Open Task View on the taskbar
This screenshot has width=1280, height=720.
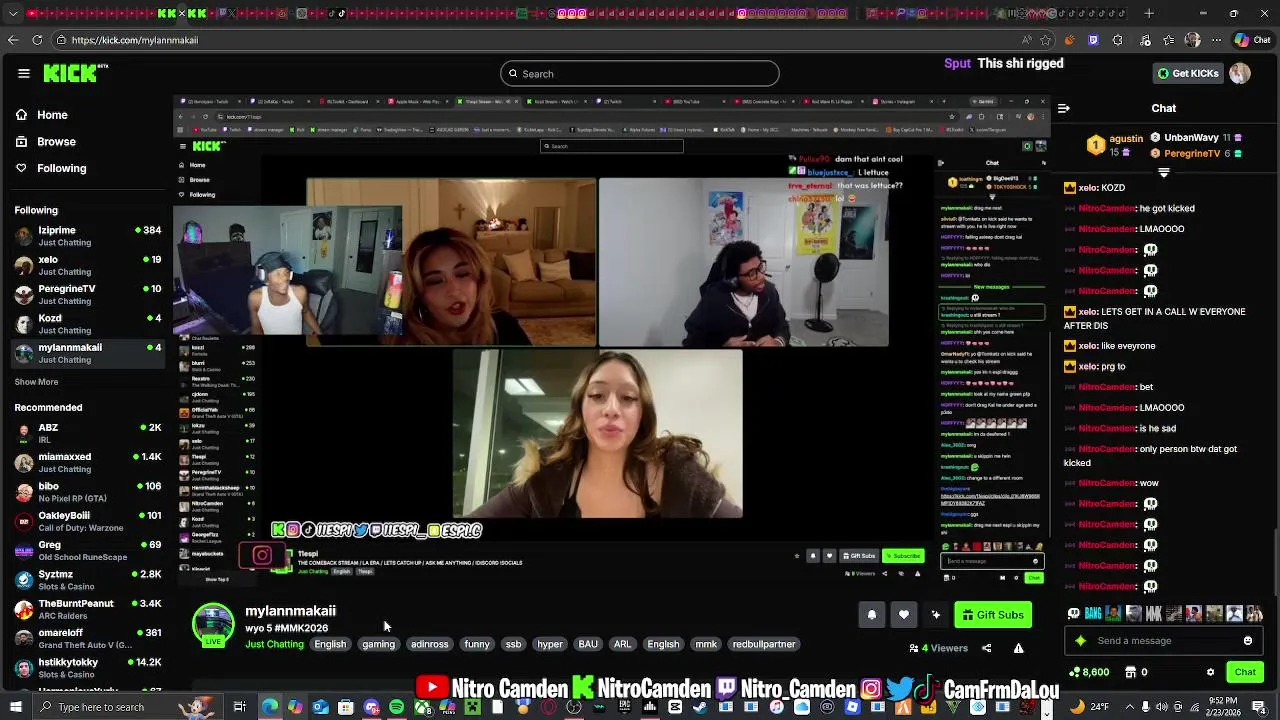(x=240, y=707)
